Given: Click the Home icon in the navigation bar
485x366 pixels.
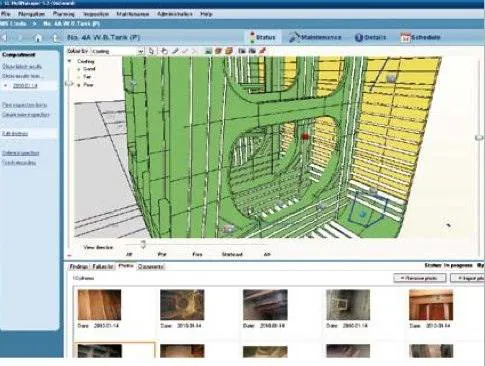Looking at the screenshot, I should (x=38, y=38).
